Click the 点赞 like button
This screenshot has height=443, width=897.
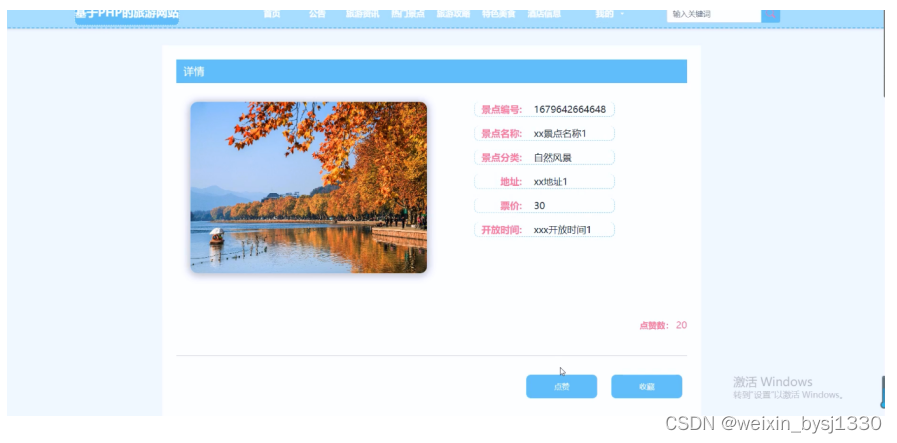(561, 386)
